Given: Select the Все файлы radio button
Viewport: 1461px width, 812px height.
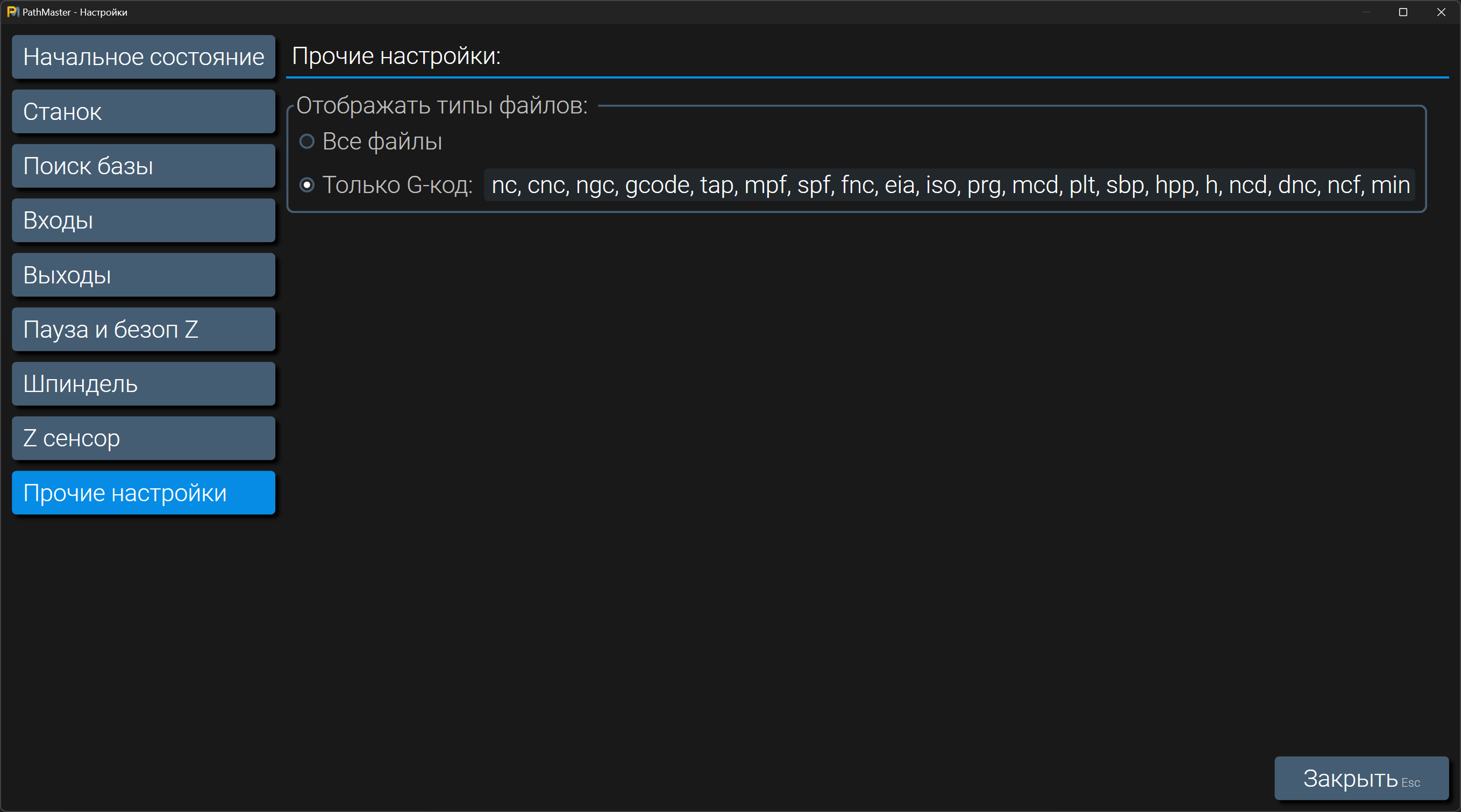Looking at the screenshot, I should point(307,141).
